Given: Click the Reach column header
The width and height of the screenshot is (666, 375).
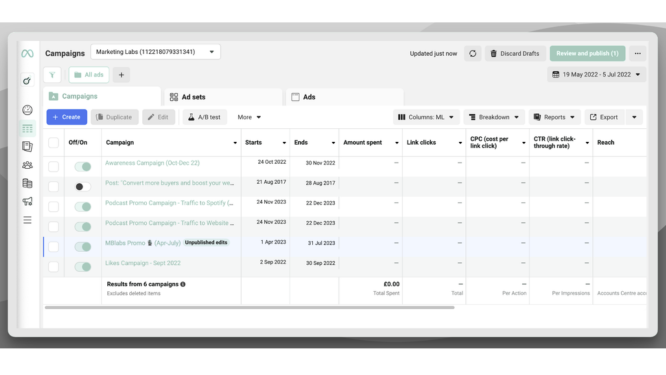Looking at the screenshot, I should pyautogui.click(x=606, y=142).
